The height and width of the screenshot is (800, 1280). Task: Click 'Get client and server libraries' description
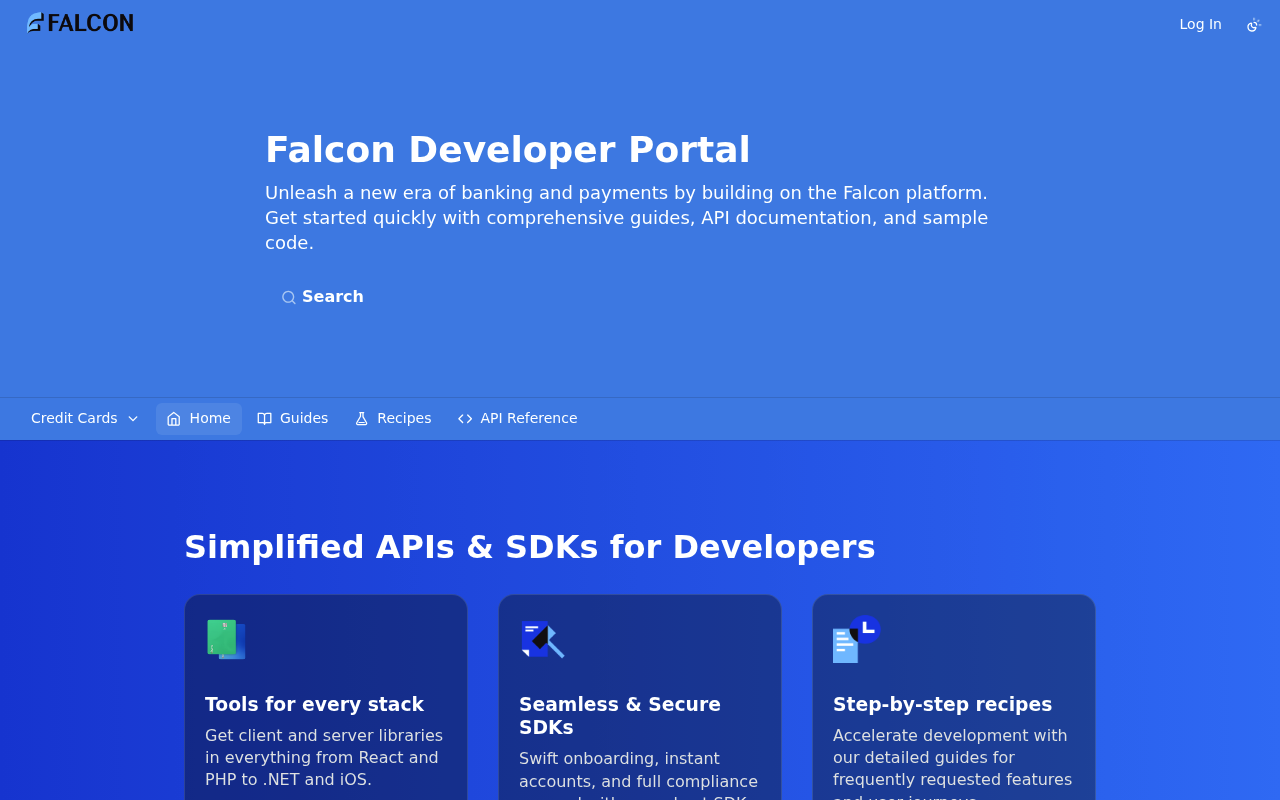pyautogui.click(x=324, y=758)
